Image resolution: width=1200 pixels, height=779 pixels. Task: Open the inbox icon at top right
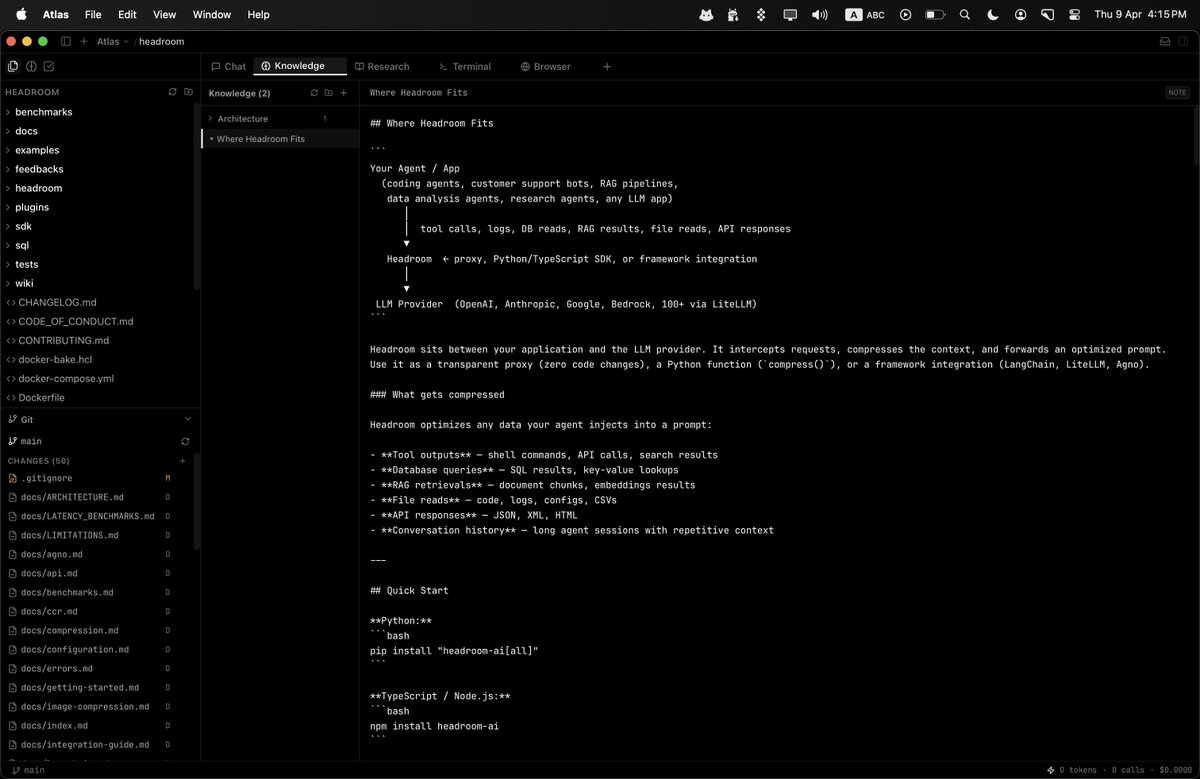1165,41
